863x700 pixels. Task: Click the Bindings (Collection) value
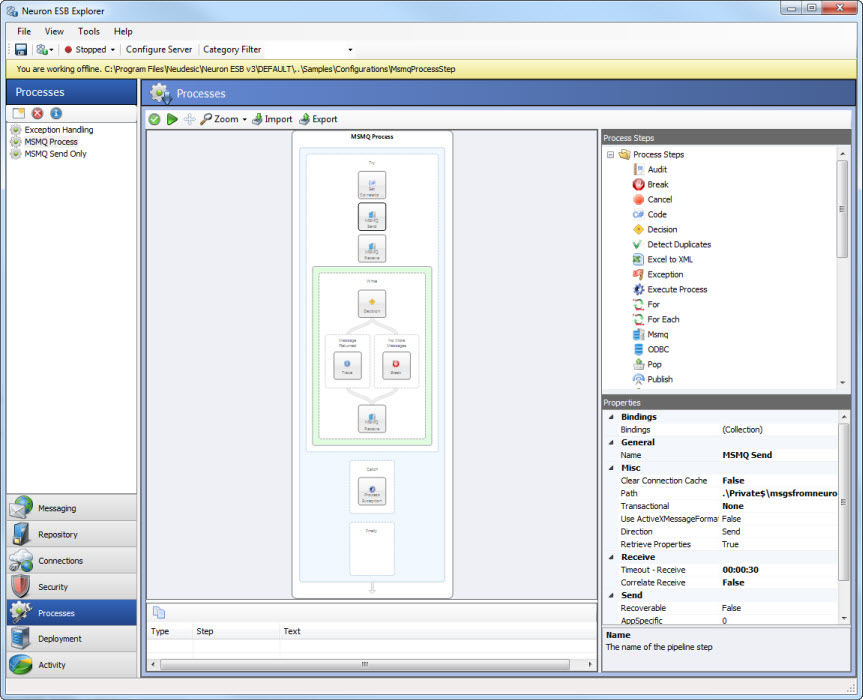[x=779, y=429]
